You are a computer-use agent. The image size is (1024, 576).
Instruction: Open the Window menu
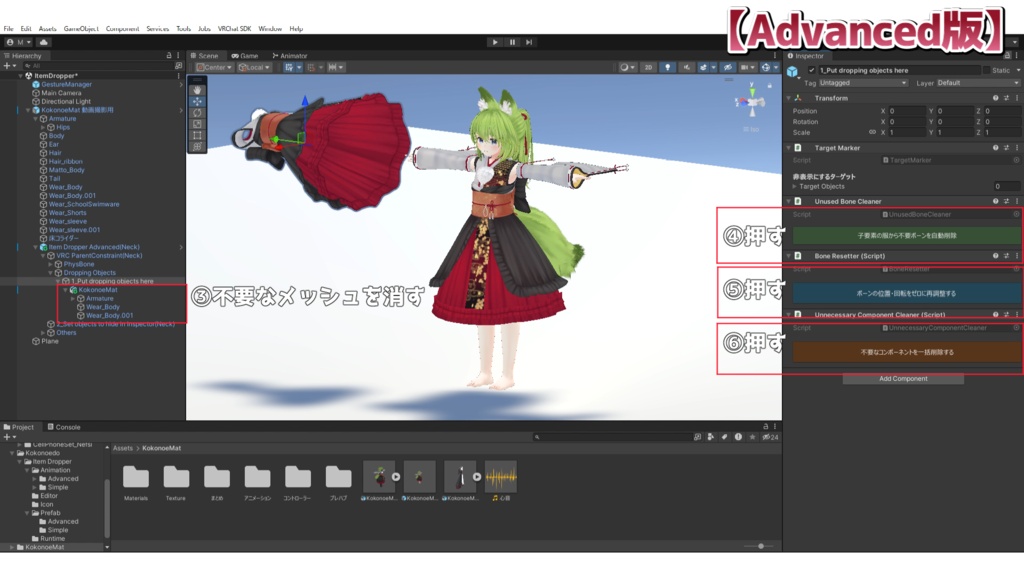click(270, 29)
